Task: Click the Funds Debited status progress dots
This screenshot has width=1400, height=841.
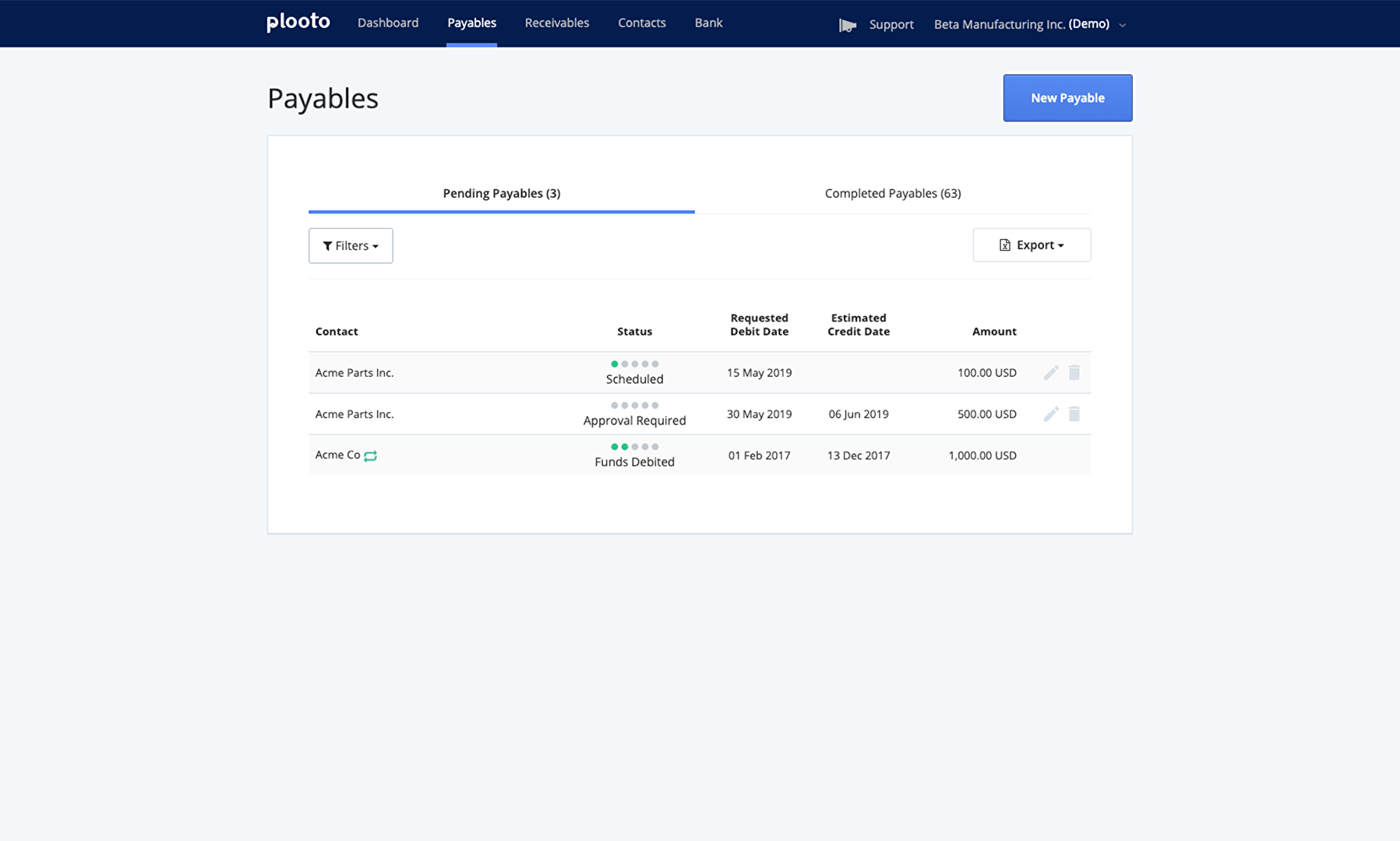Action: coord(634,446)
